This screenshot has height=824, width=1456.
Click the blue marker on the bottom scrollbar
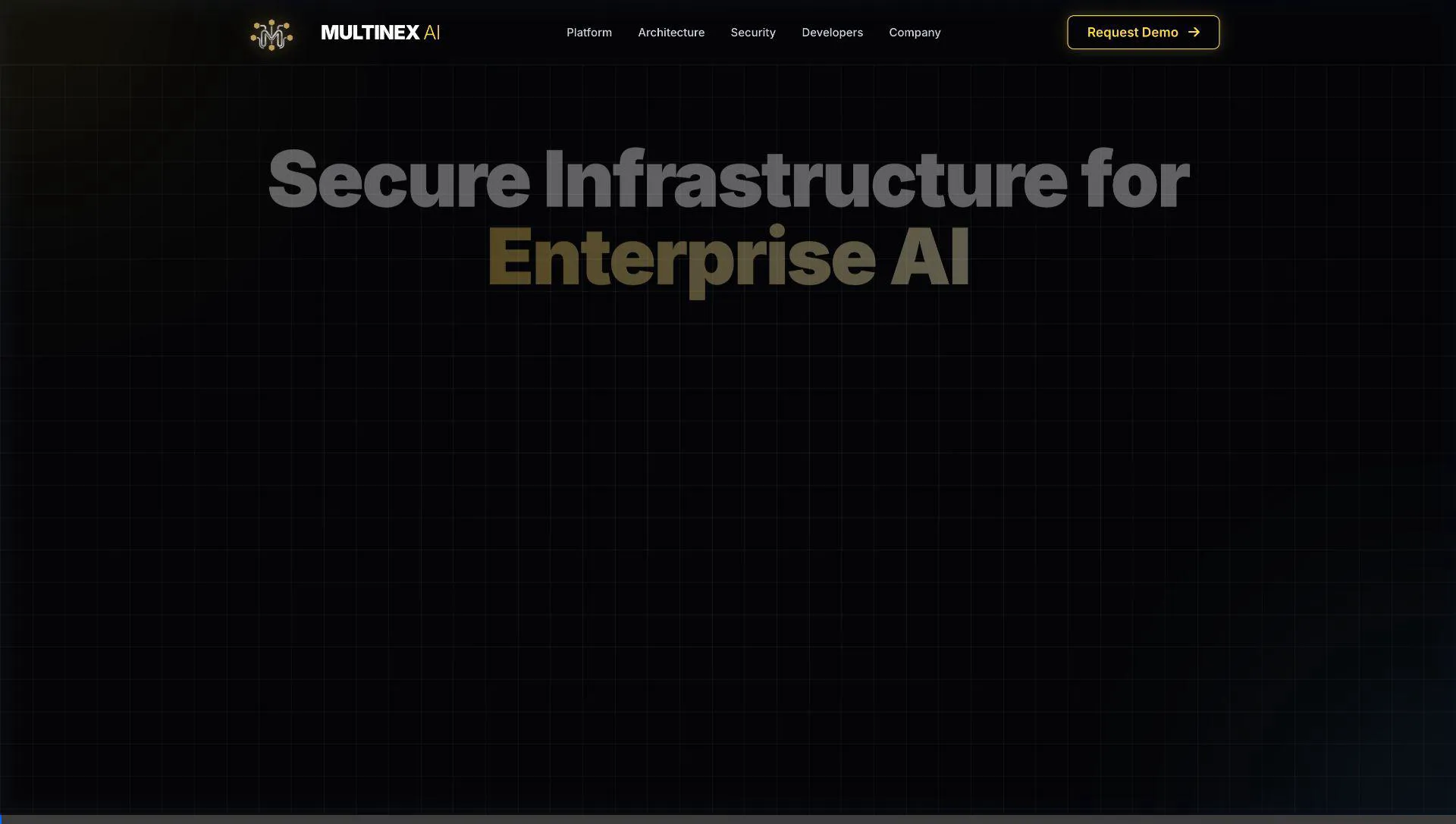pos(2,819)
